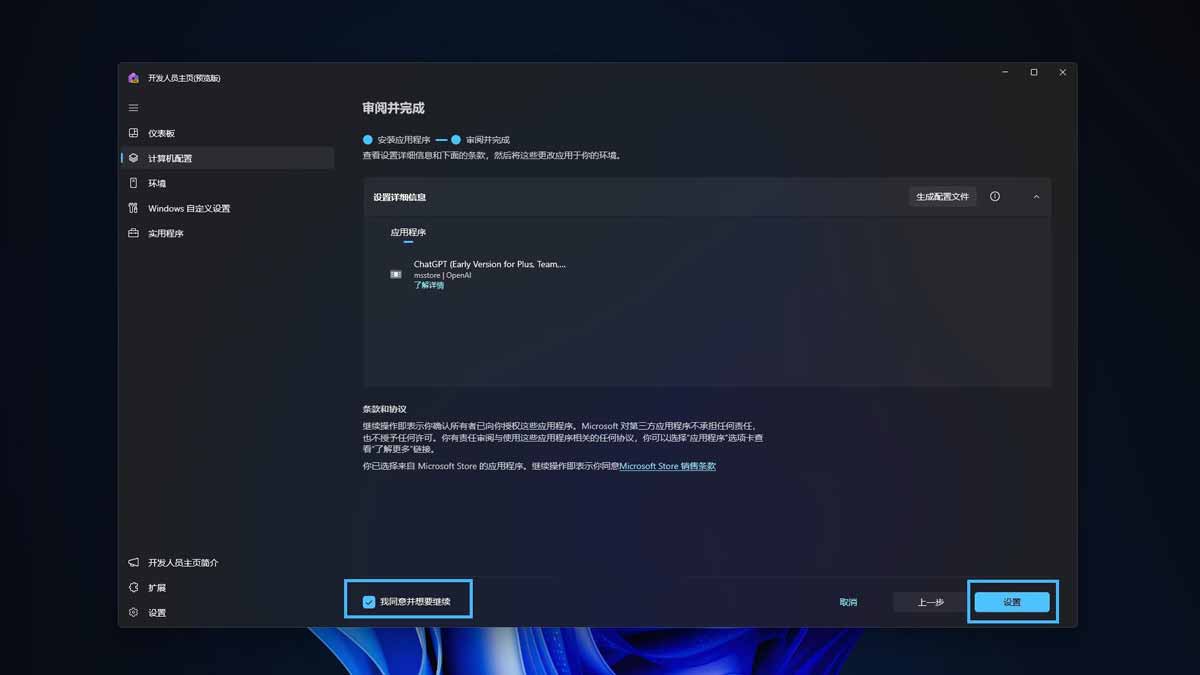The image size is (1200, 675).
Task: Collapse the 设置详细信息 section chevron
Action: click(x=1036, y=197)
